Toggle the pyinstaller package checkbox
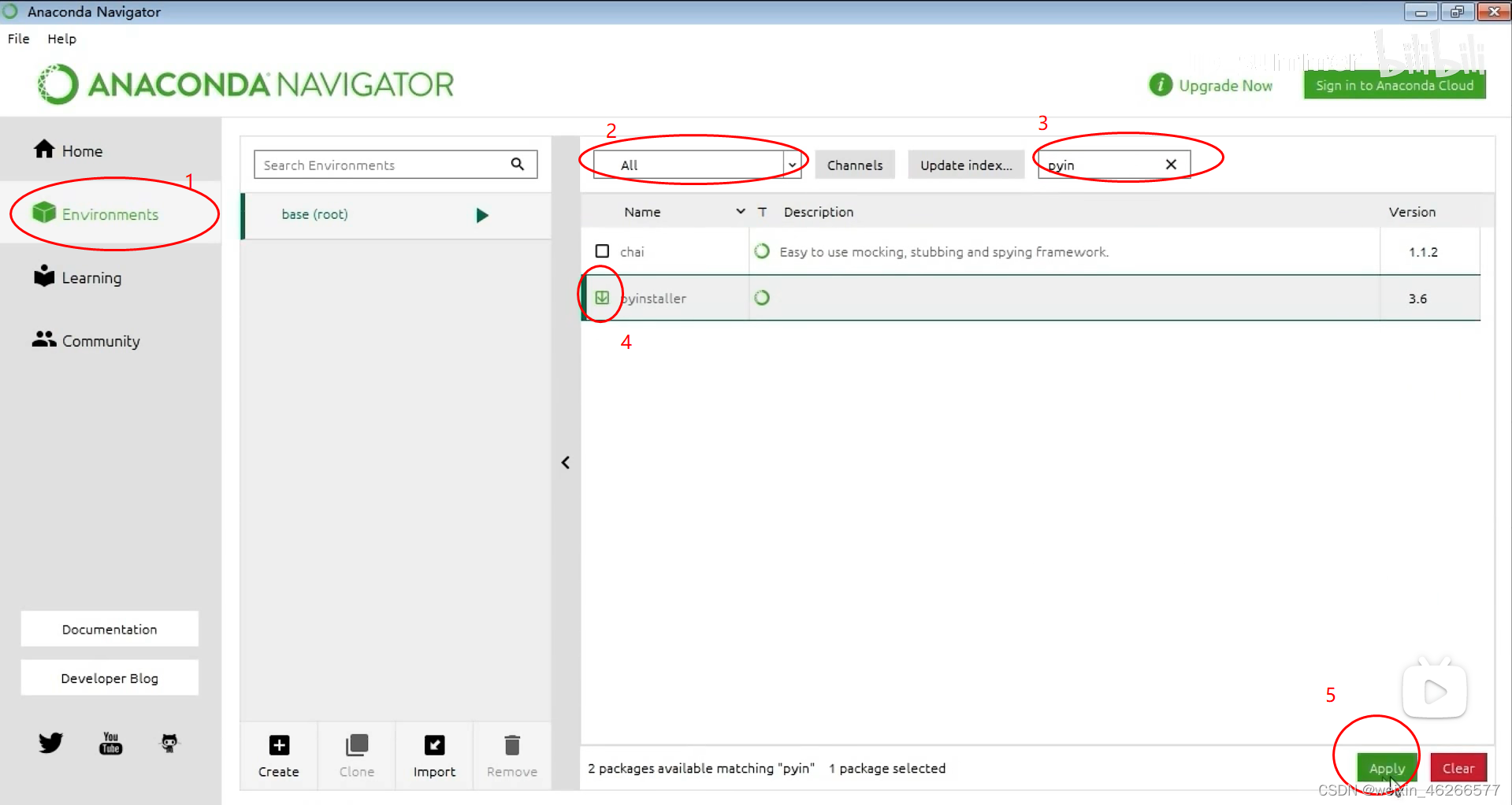 point(602,298)
